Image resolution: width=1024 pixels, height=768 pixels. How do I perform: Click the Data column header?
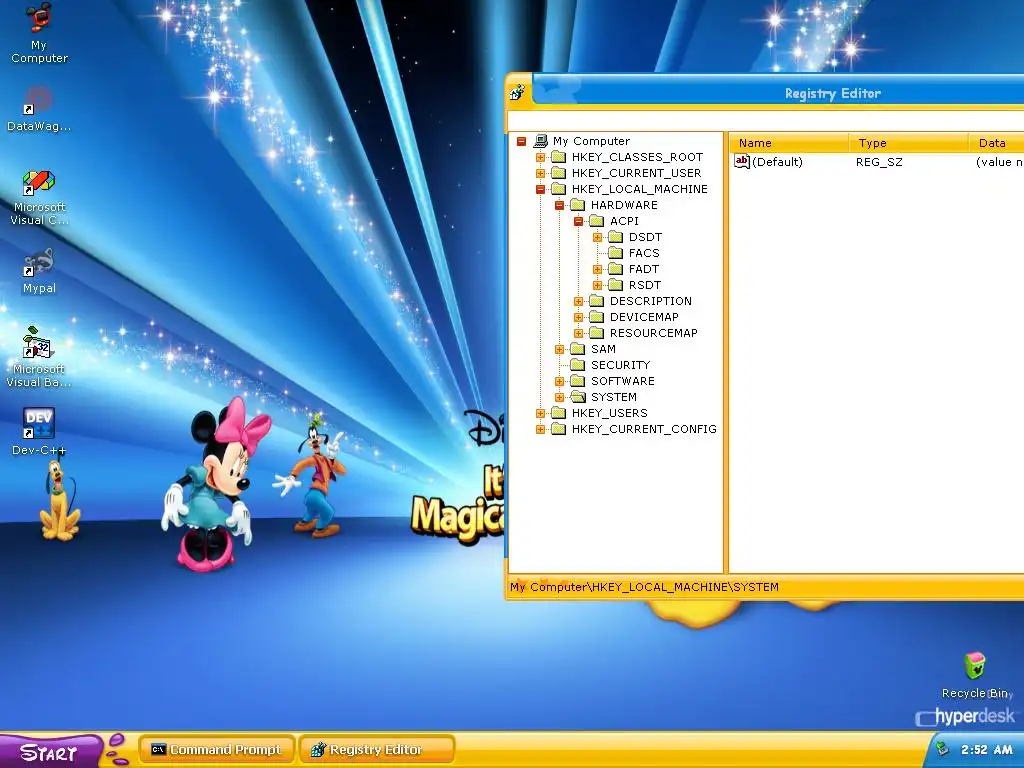click(997, 142)
